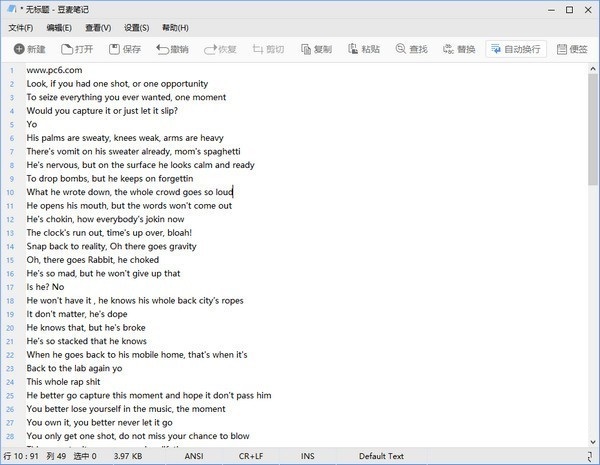This screenshot has height=465, width=600.
Task: Click the Default Text language indicator
Action: tap(381, 456)
